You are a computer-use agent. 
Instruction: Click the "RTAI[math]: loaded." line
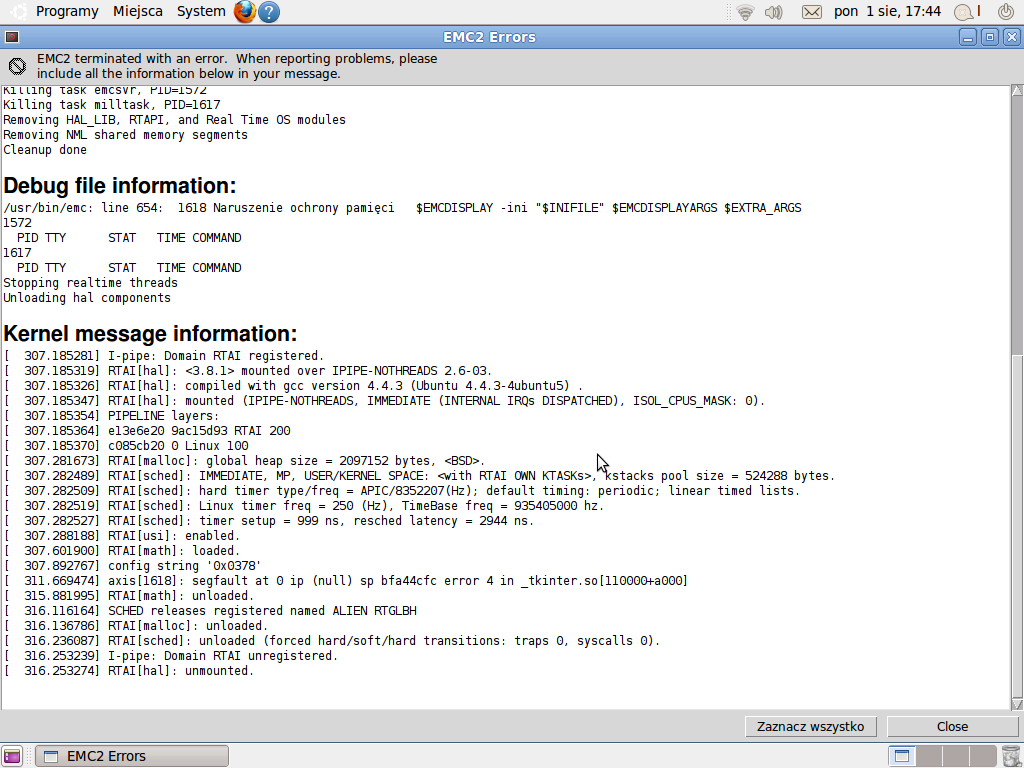122,551
